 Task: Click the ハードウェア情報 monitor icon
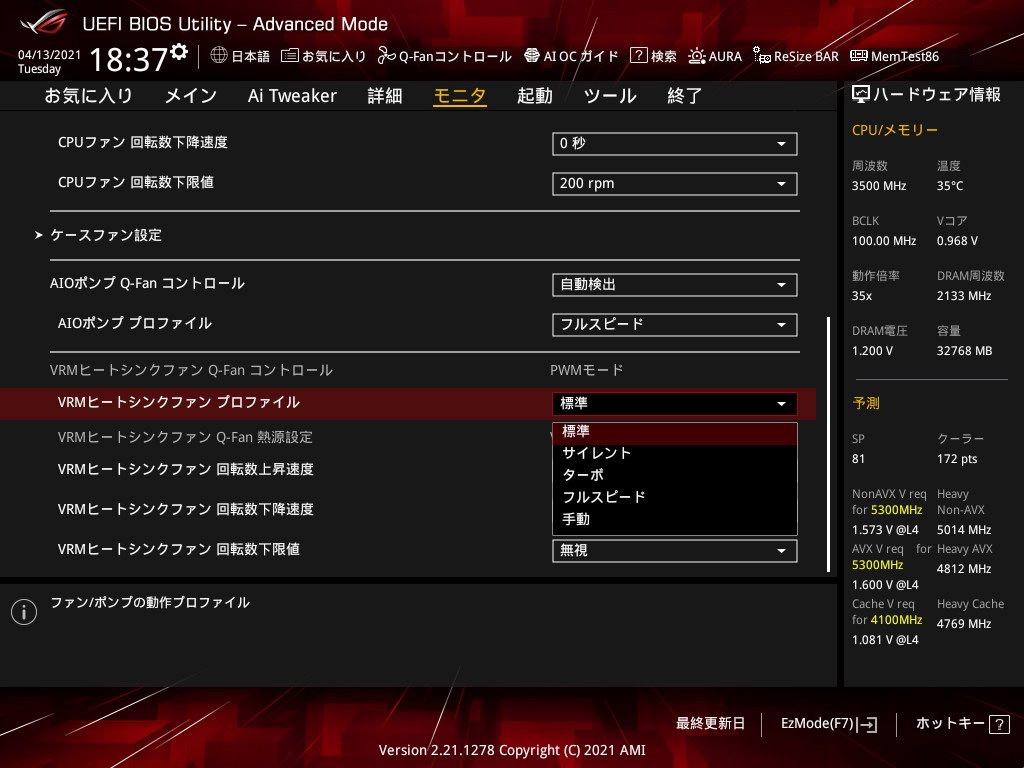click(861, 95)
